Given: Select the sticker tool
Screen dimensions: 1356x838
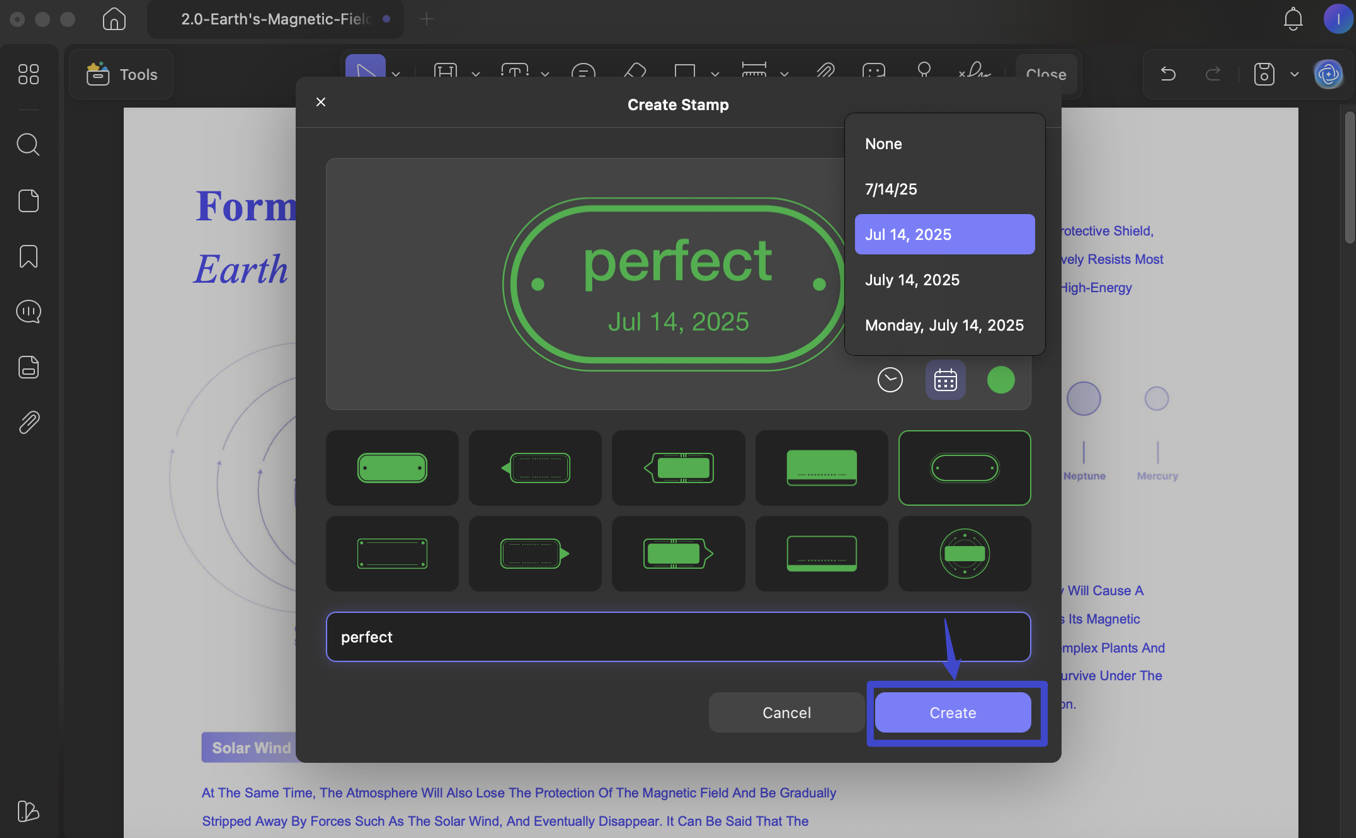Looking at the screenshot, I should (874, 72).
